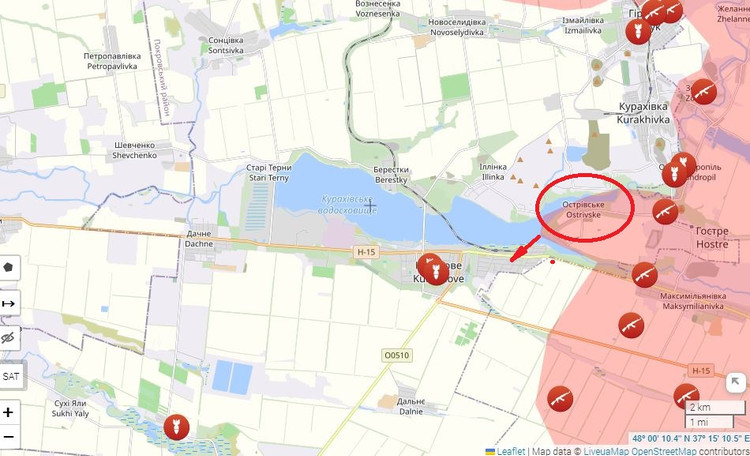Screen dimensions: 750x456
Task: Click the rifle marker right of Kurakhivka
Action: point(703,92)
